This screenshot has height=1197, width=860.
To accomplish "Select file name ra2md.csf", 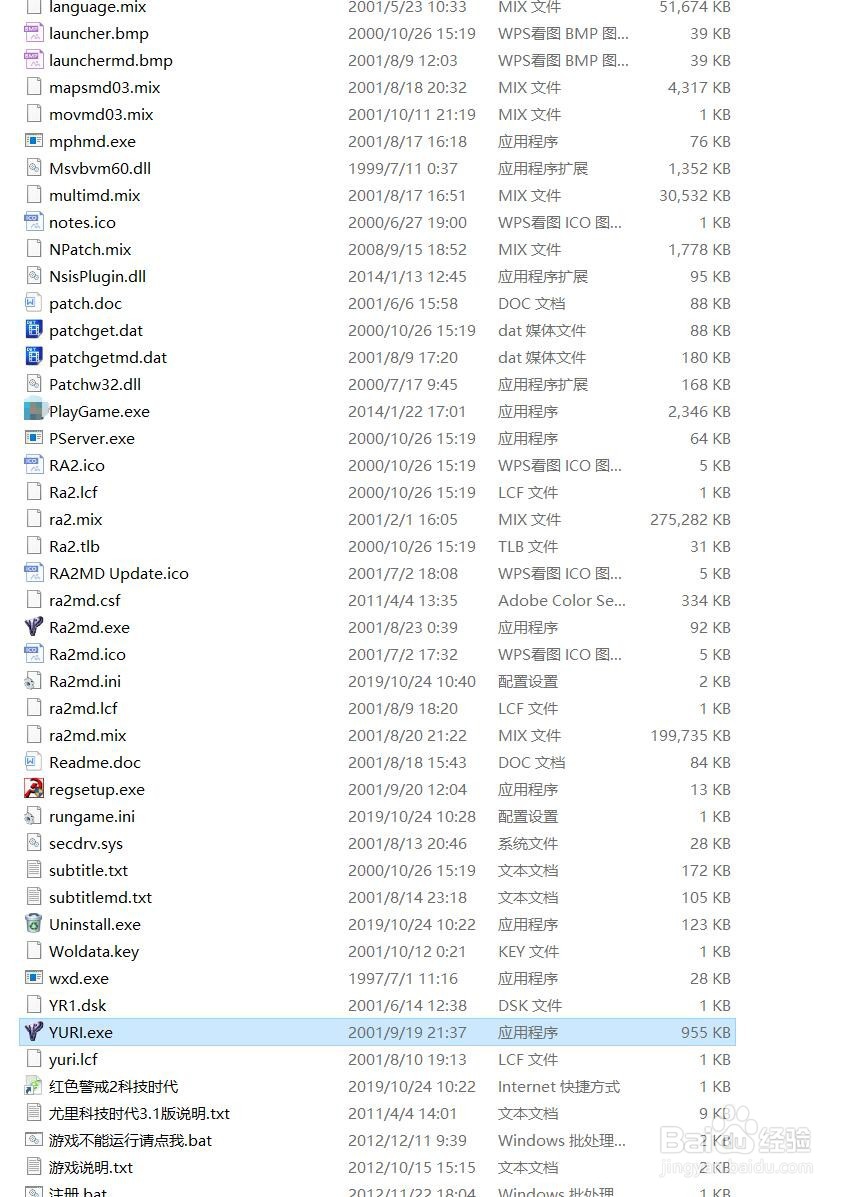I will coord(85,601).
